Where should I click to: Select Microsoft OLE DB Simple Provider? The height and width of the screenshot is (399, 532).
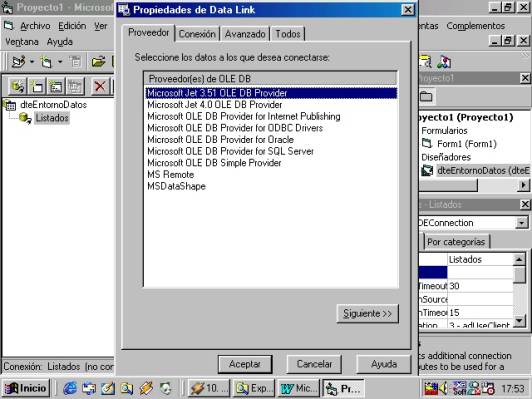pos(214,163)
